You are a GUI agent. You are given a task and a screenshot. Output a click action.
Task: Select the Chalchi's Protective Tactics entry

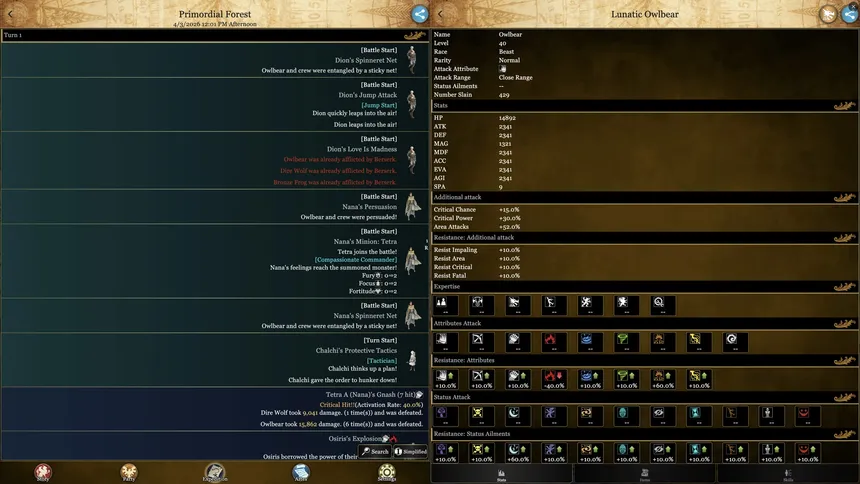click(x=215, y=359)
